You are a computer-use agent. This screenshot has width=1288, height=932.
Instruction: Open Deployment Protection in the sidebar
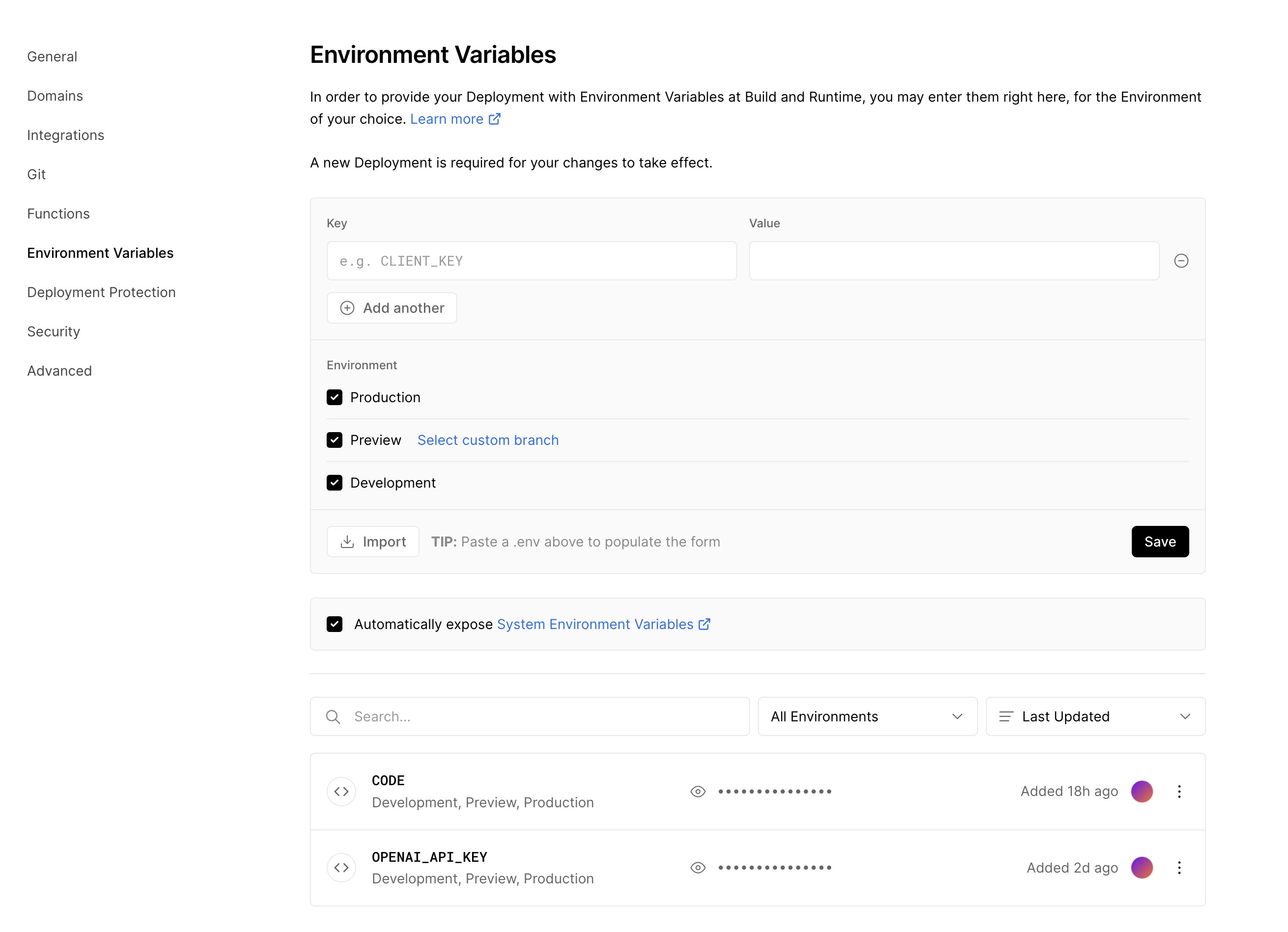(101, 292)
